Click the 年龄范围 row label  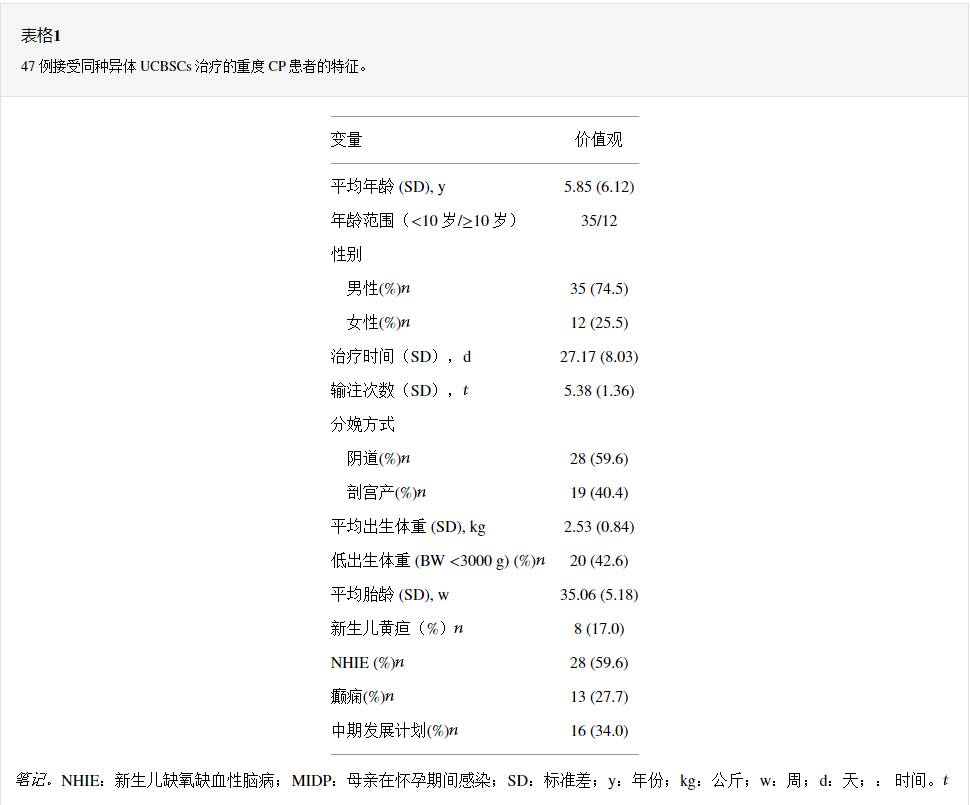pyautogui.click(x=424, y=221)
